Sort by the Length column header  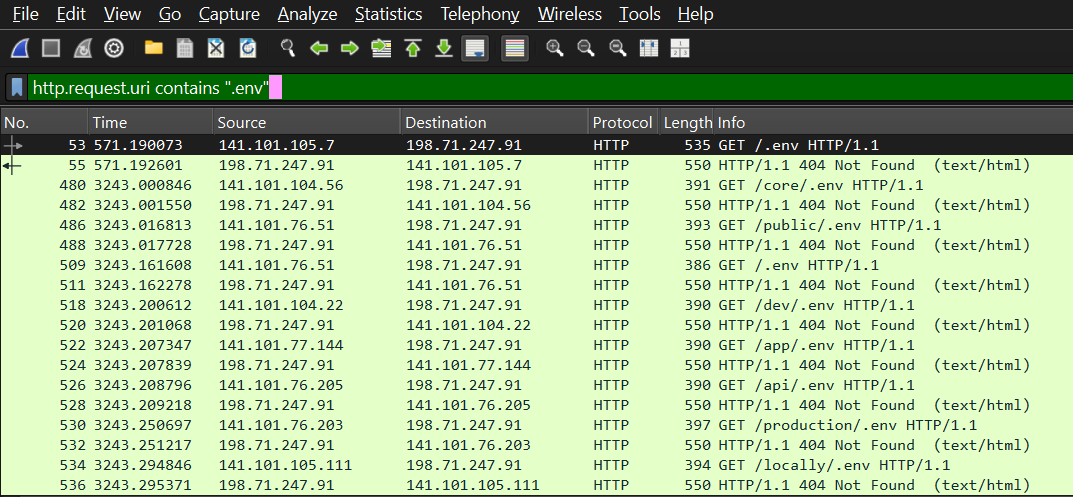686,123
